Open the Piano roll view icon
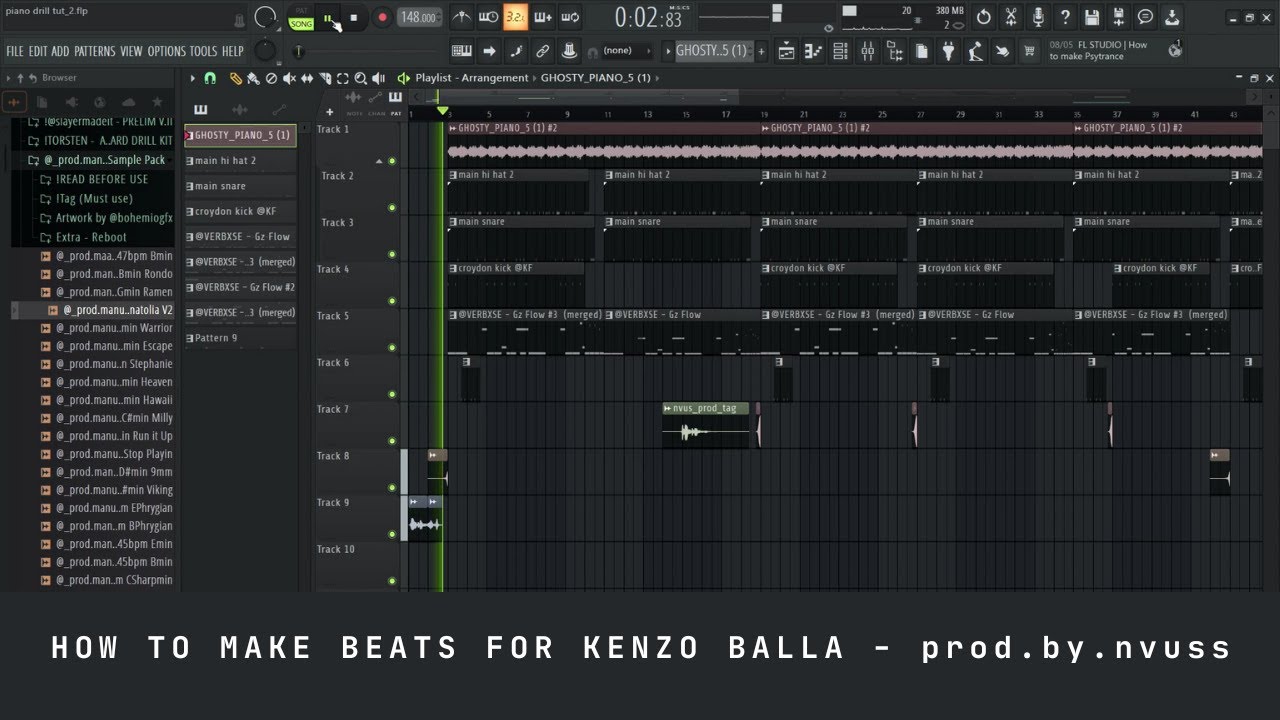 (x=814, y=51)
